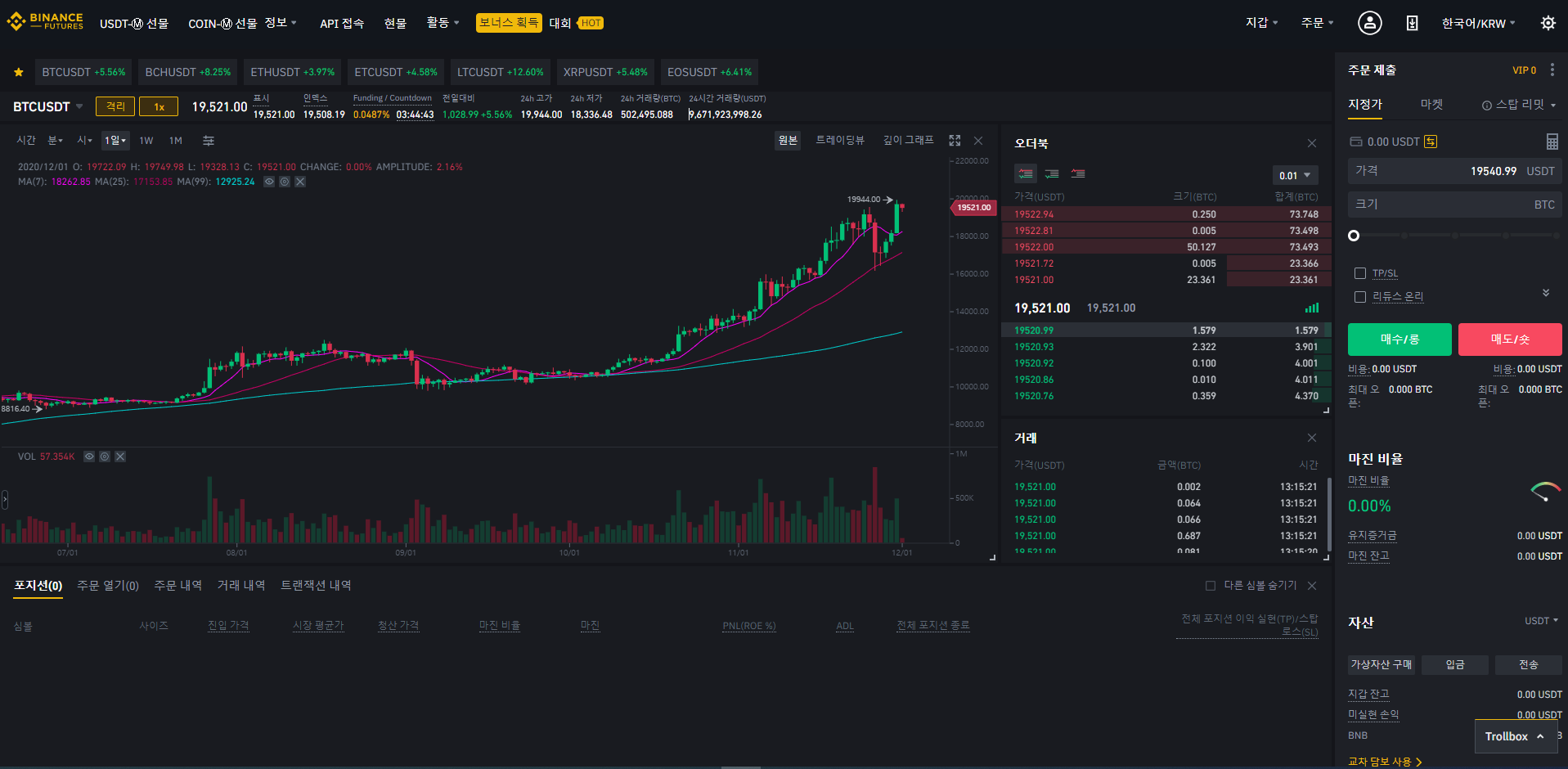Show sell orders only in order book
The height and width of the screenshot is (769, 1568).
pos(1078,173)
